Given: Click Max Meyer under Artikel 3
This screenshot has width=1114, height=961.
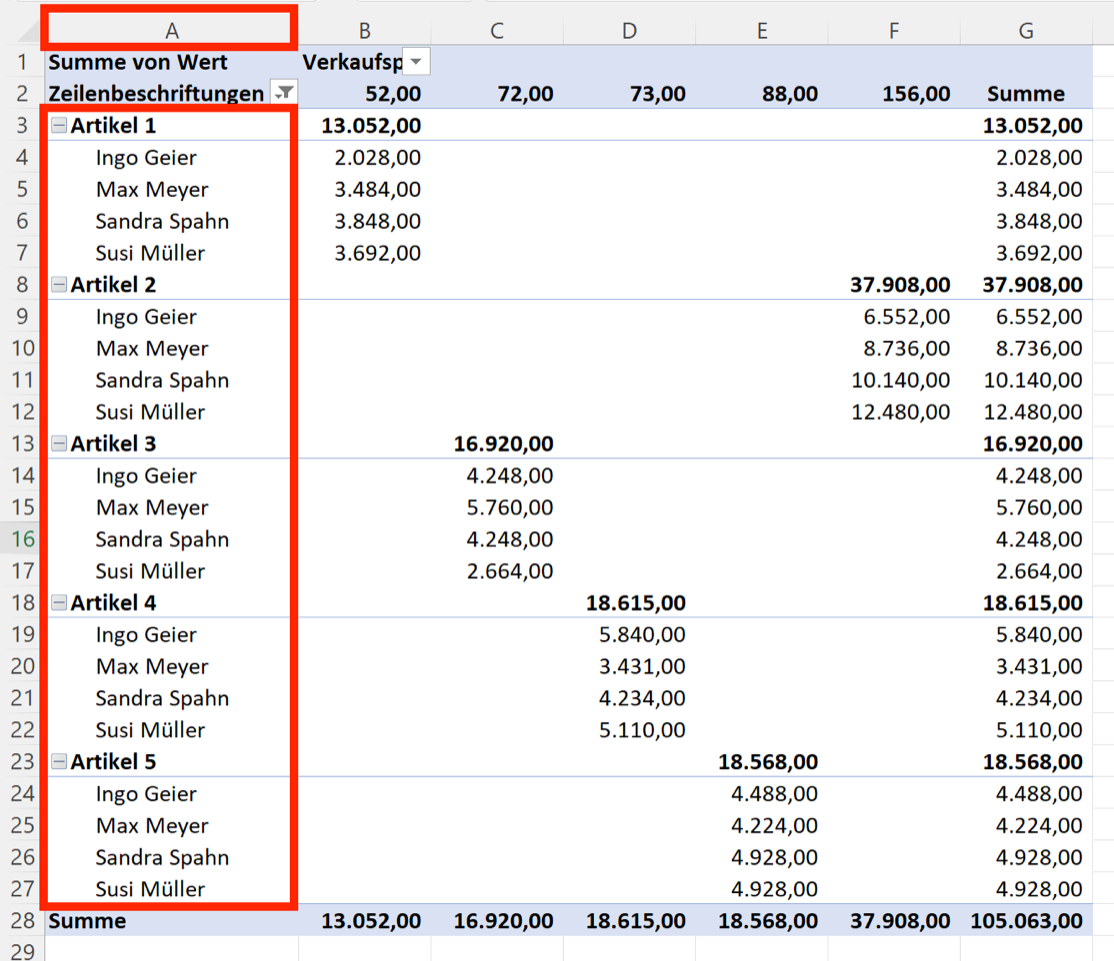Looking at the screenshot, I should pos(152,508).
